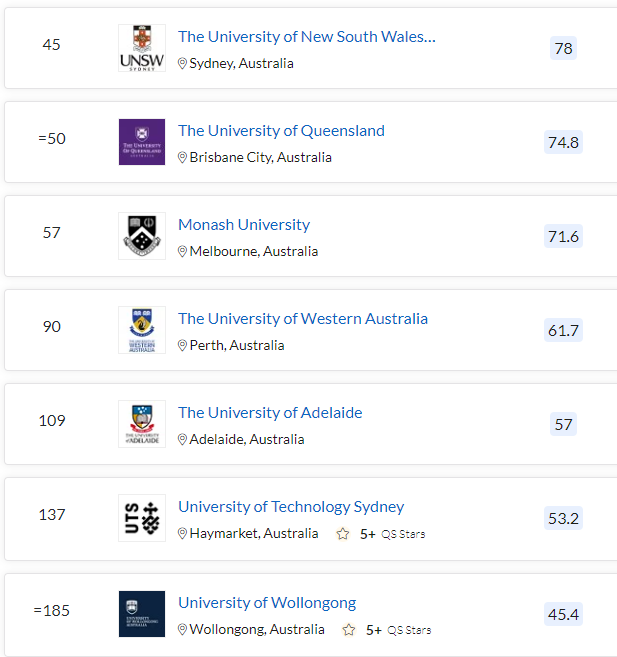Click the UTS logo thumbnail

tap(142, 518)
